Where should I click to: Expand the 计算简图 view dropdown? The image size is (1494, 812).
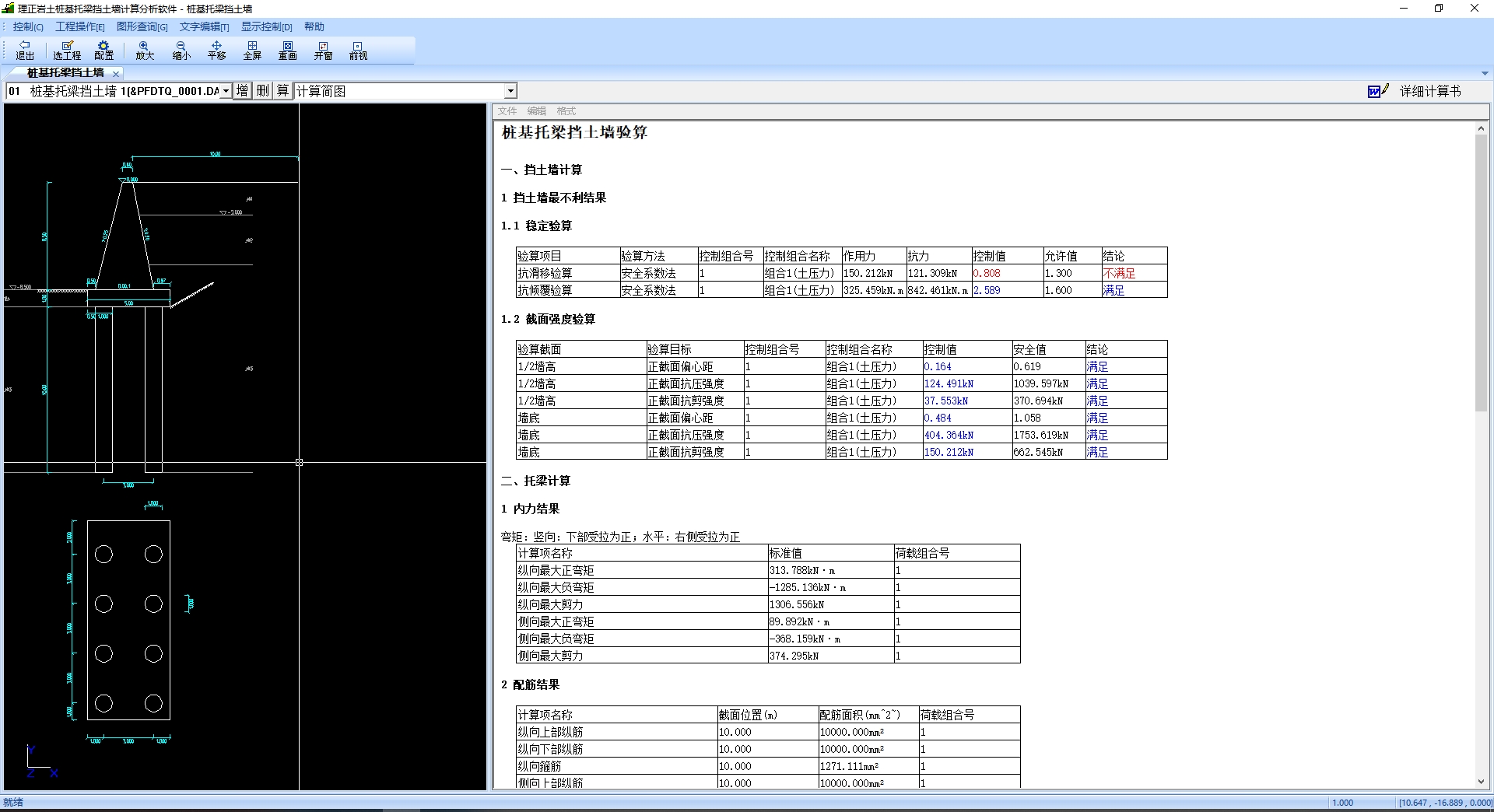click(510, 91)
